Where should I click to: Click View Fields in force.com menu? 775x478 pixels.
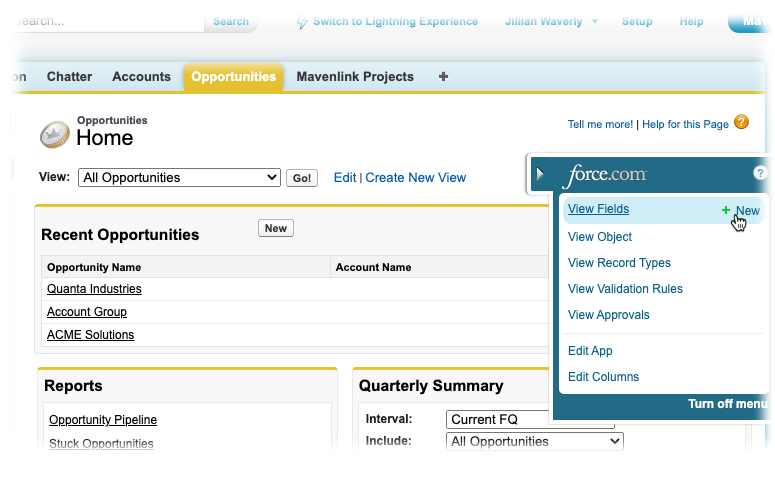pos(598,209)
